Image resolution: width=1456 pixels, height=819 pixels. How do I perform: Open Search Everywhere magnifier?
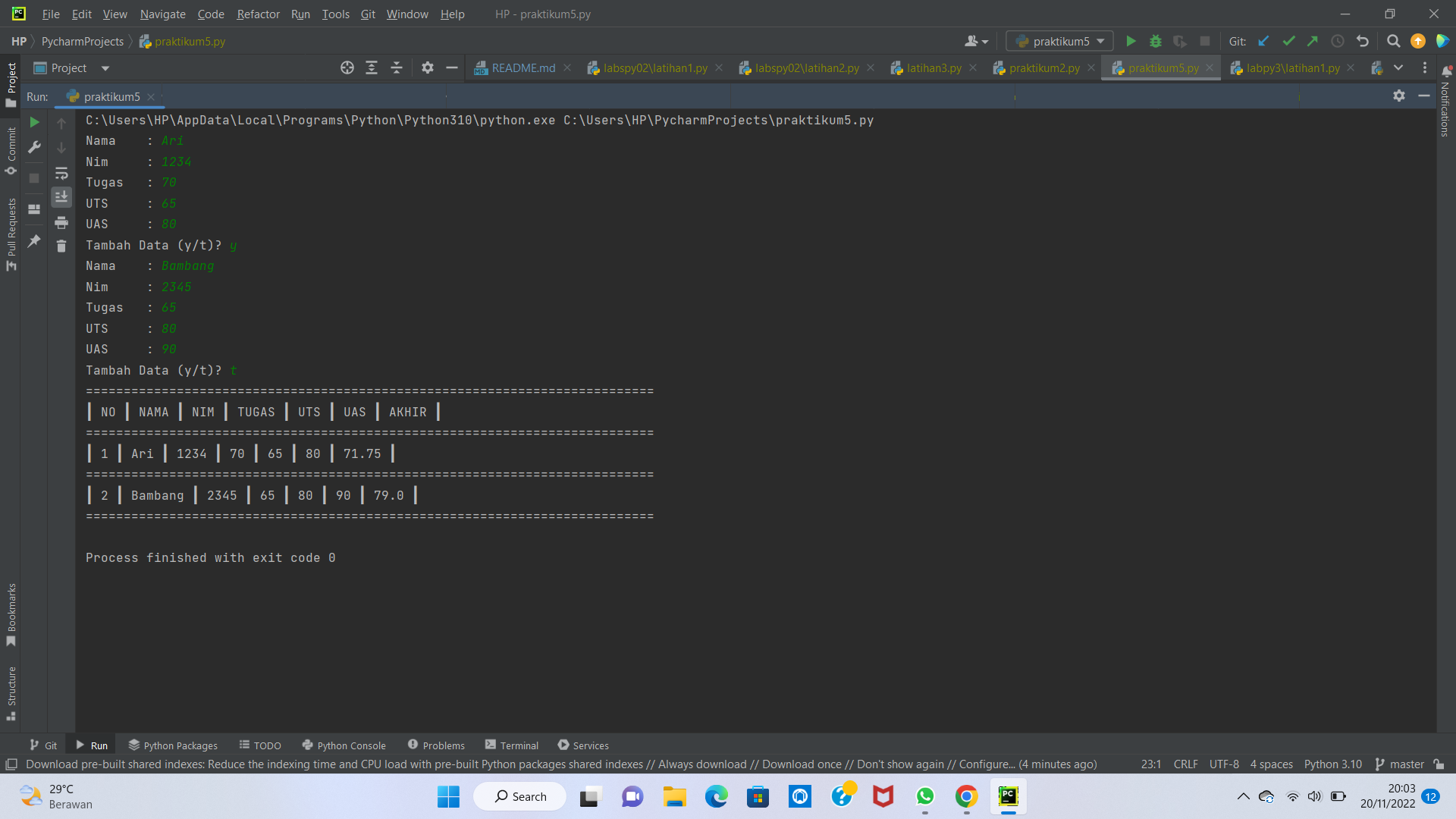[x=1393, y=41]
